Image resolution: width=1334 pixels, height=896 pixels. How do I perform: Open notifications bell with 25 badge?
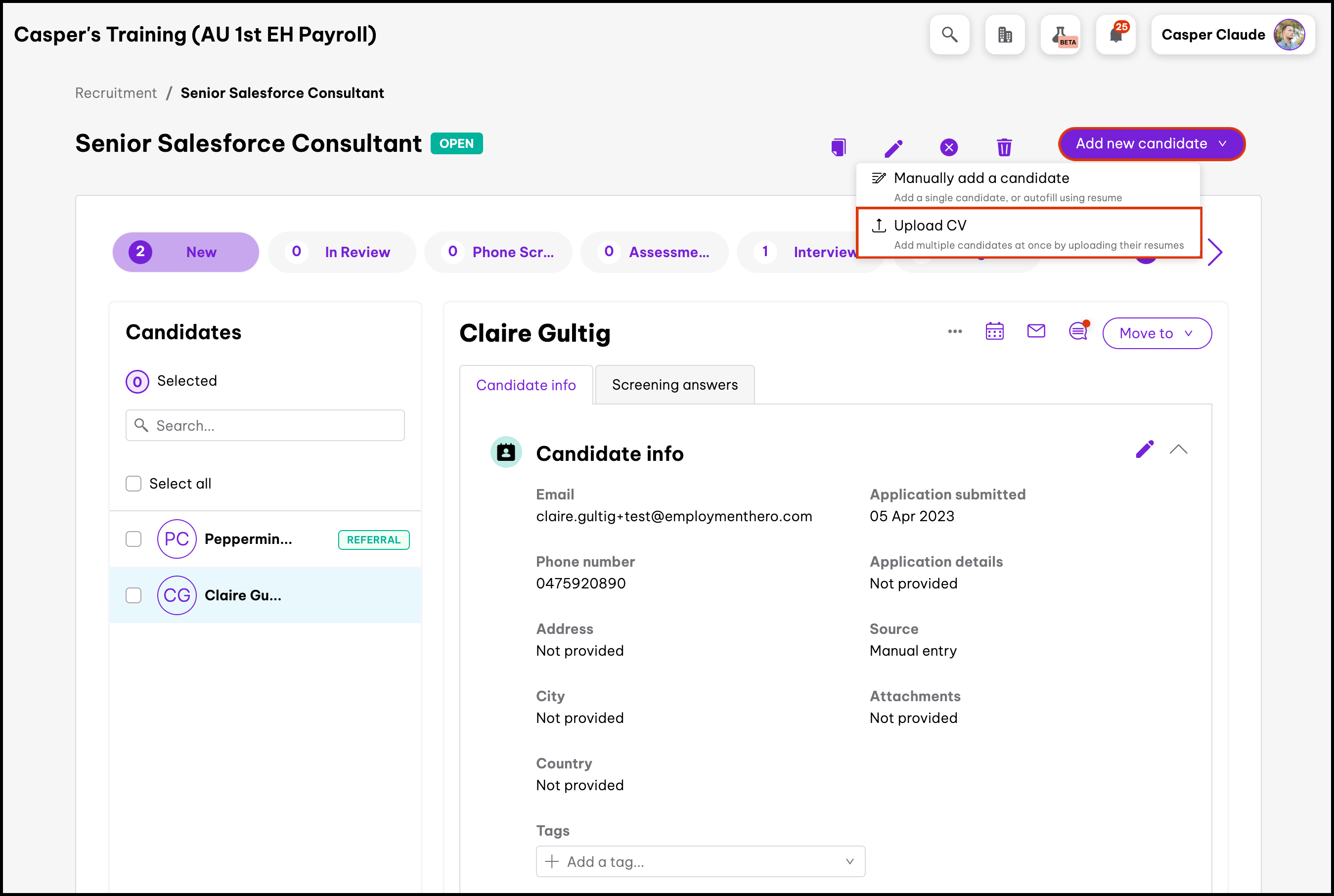click(1115, 35)
